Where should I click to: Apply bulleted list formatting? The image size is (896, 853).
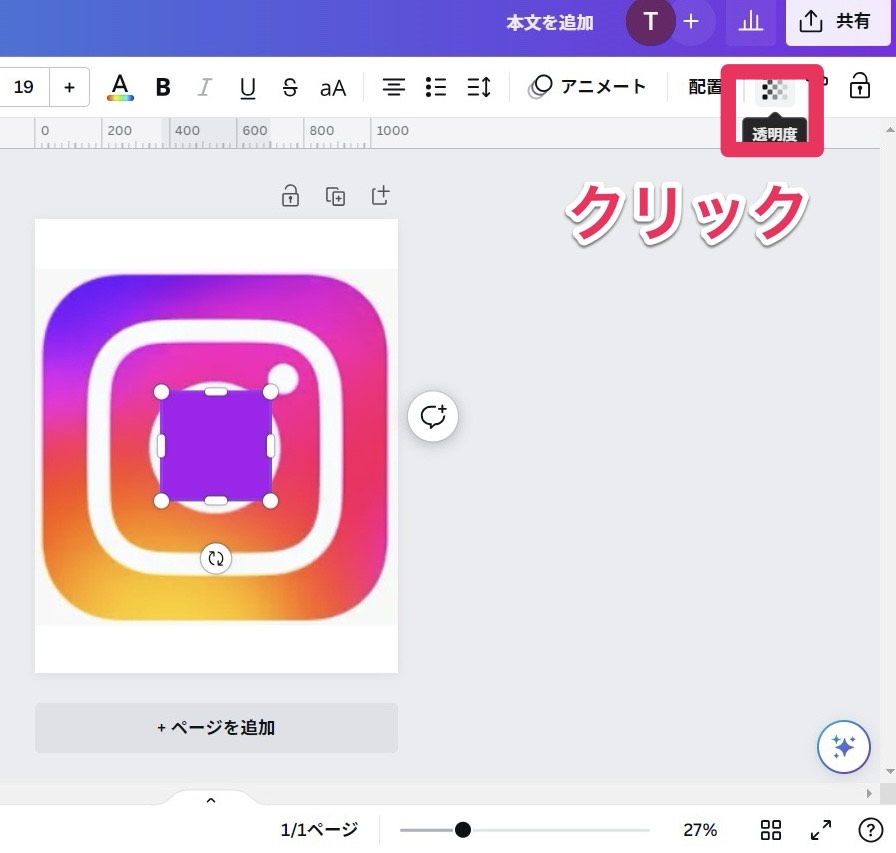(436, 87)
